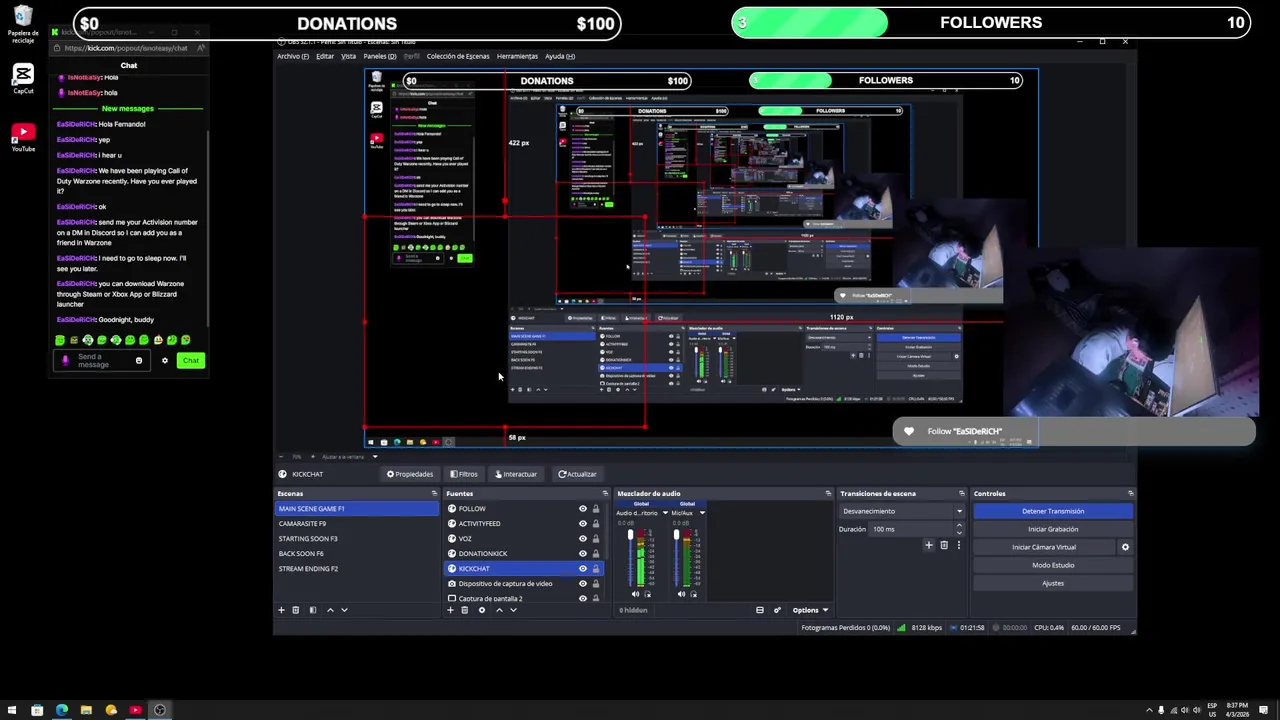Open transition options three-dot menu
This screenshot has height=720, width=1280.
[958, 545]
